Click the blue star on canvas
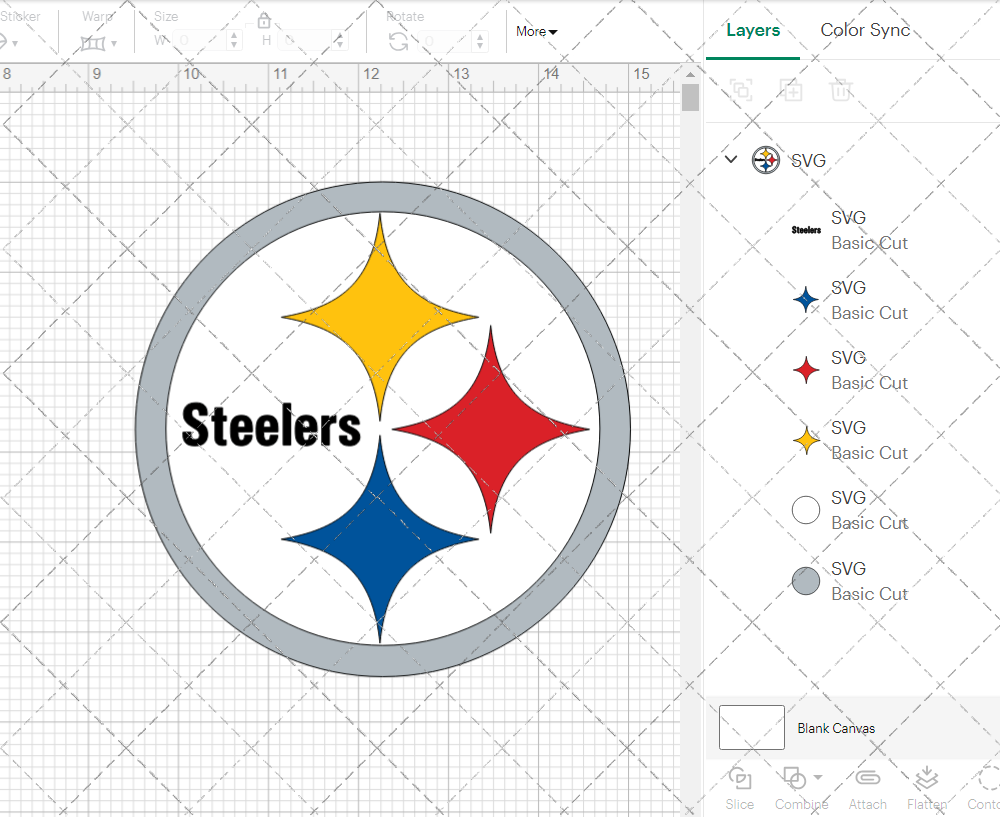1000x817 pixels. pyautogui.click(x=380, y=539)
